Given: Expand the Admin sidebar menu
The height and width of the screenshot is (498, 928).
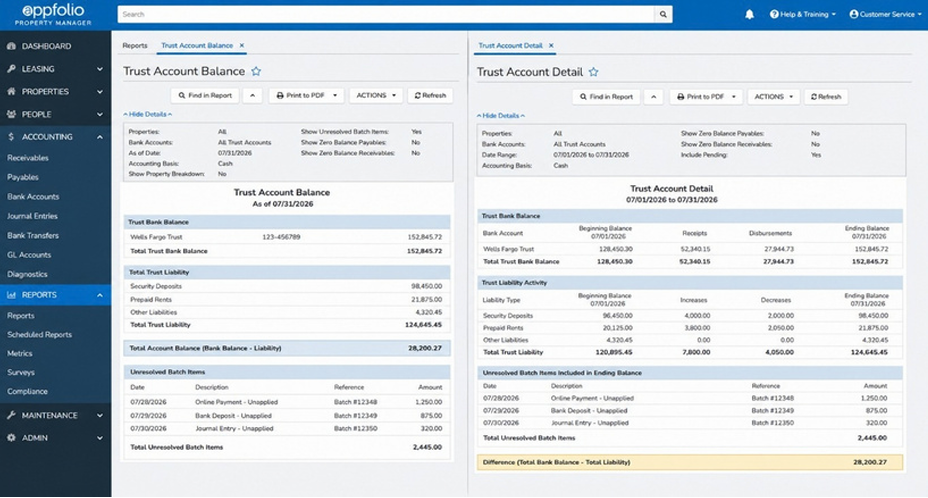Looking at the screenshot, I should (55, 438).
